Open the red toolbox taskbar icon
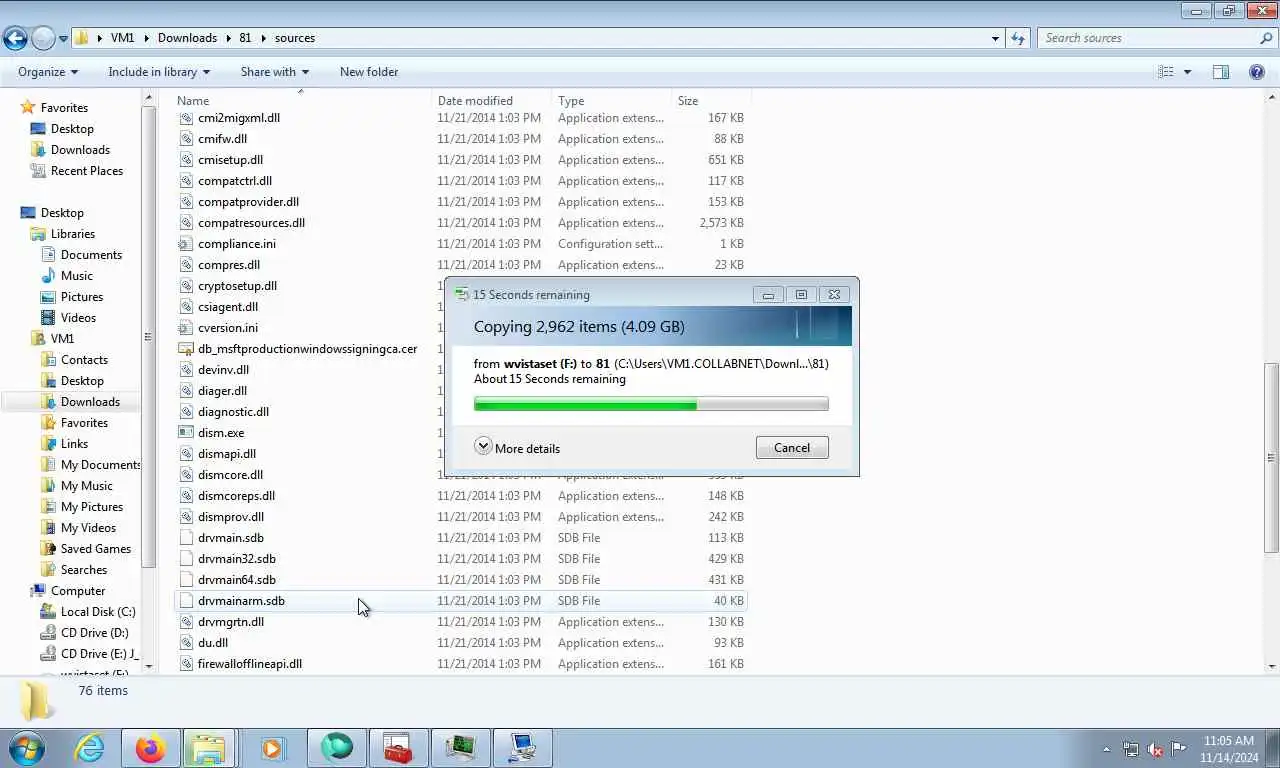 coord(398,748)
